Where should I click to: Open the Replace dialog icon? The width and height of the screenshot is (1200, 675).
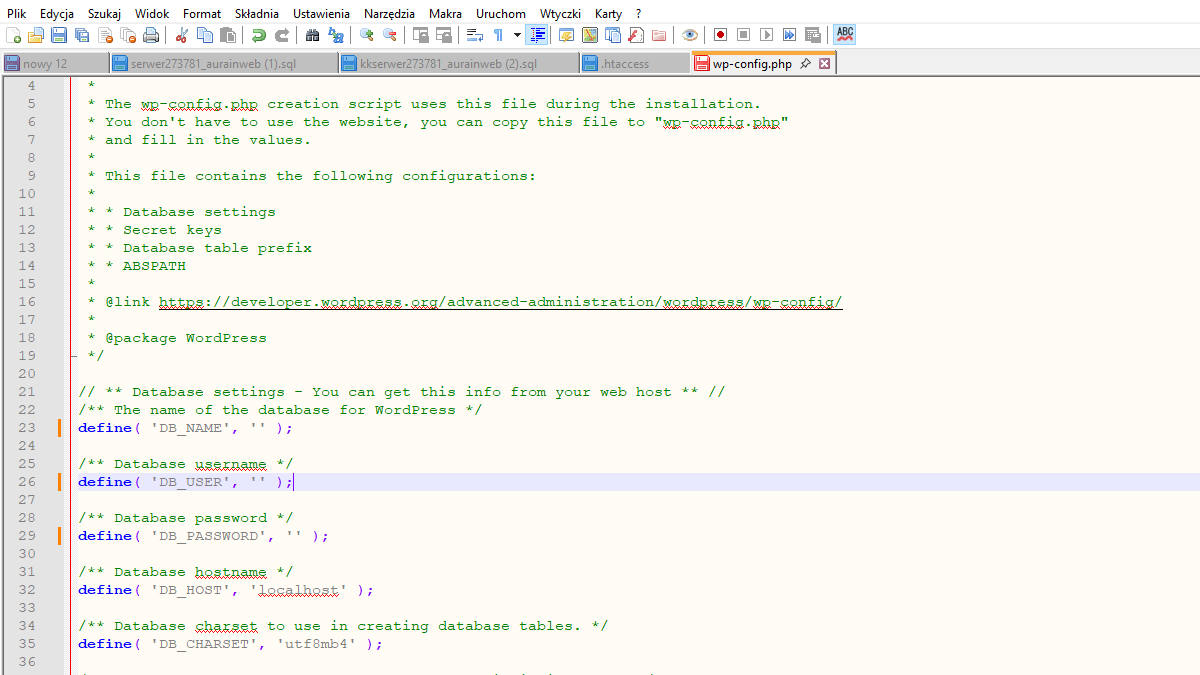click(335, 35)
